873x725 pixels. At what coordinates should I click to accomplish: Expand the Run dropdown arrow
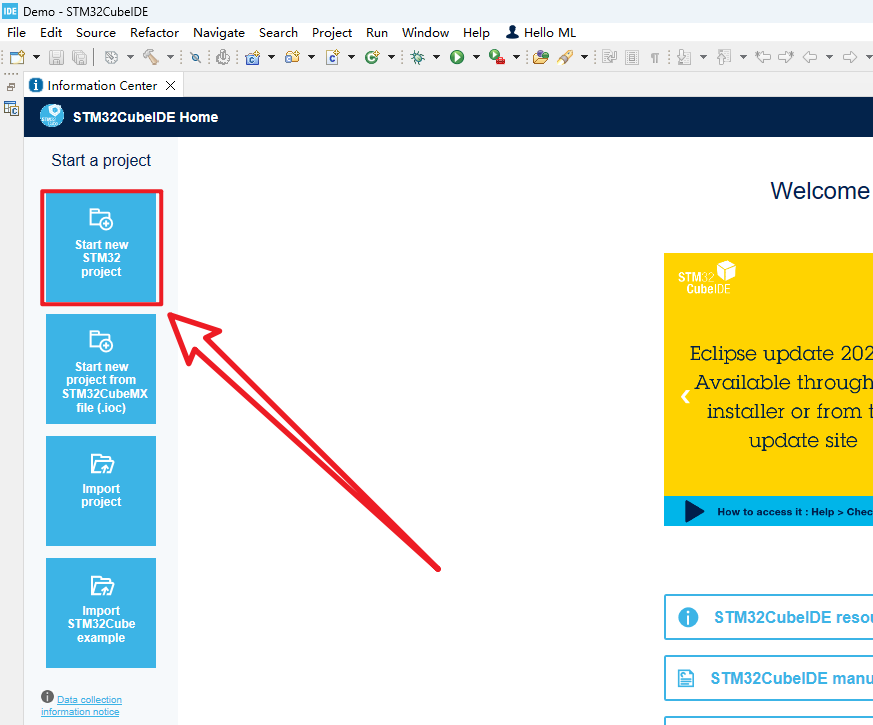point(476,57)
